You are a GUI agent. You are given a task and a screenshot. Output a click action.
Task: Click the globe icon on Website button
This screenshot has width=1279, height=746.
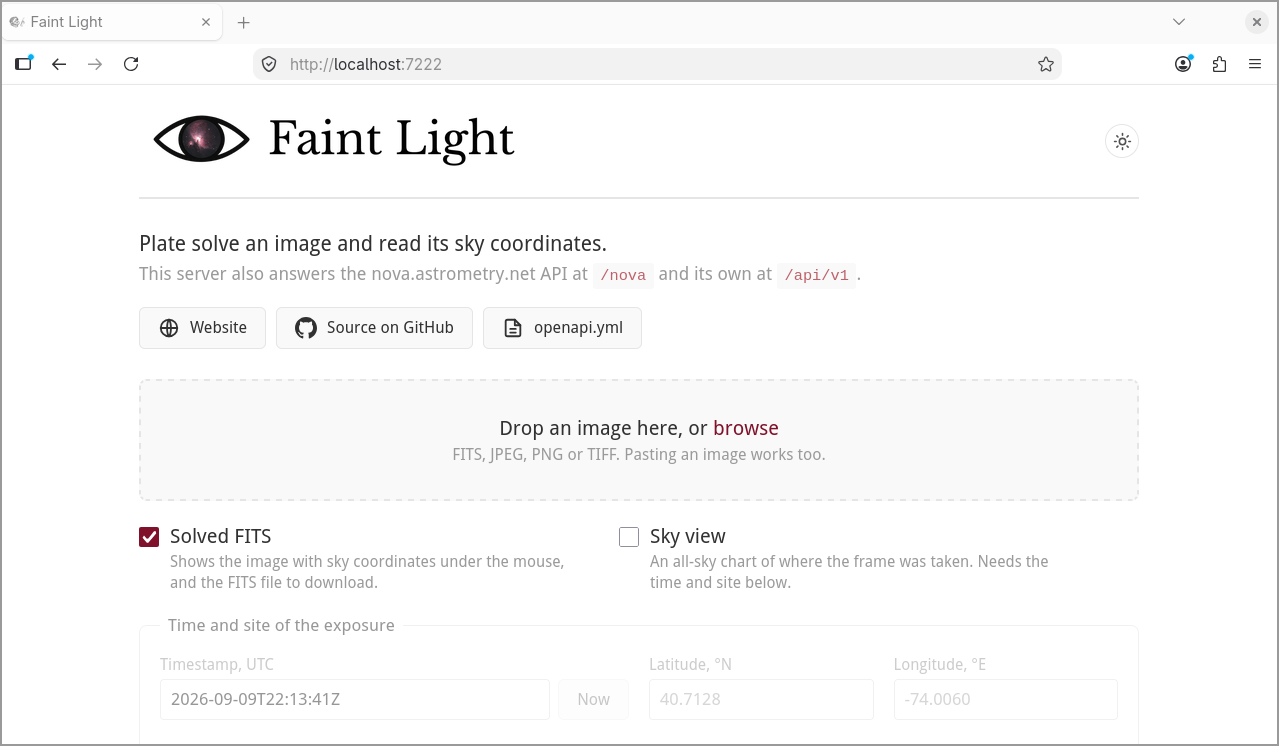(x=169, y=328)
